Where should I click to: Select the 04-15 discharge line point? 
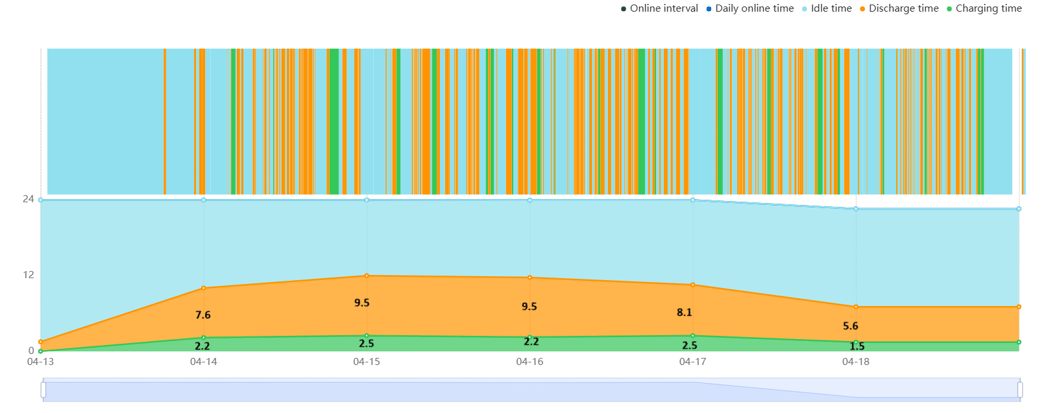tap(366, 276)
